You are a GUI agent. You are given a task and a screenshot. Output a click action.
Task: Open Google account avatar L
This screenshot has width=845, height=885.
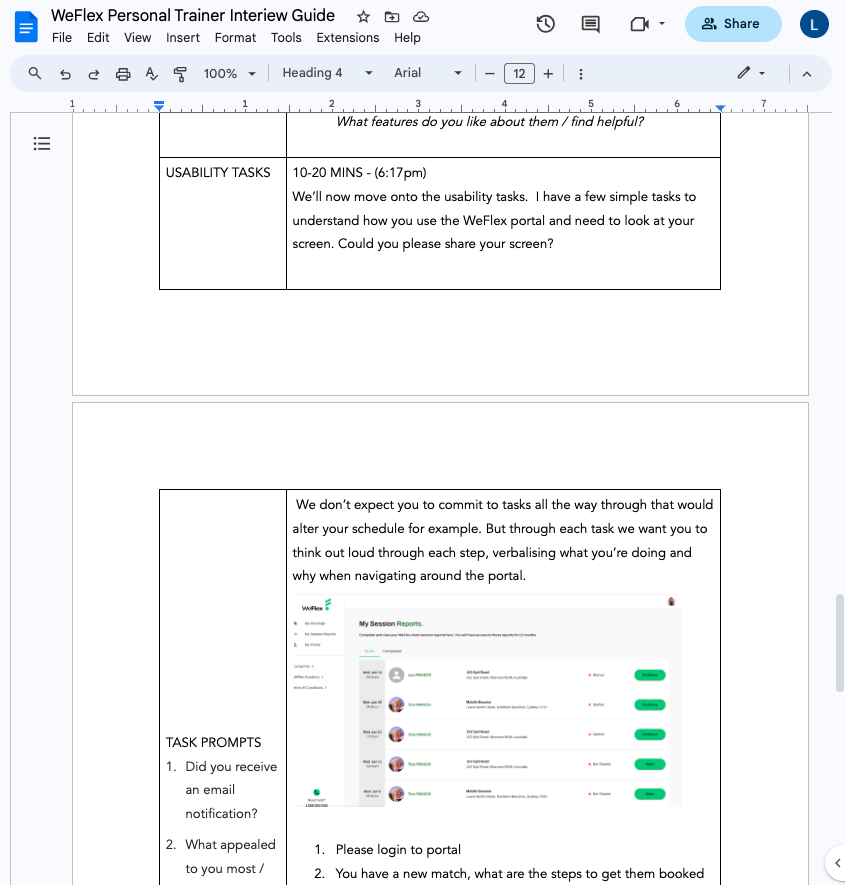[x=814, y=24]
